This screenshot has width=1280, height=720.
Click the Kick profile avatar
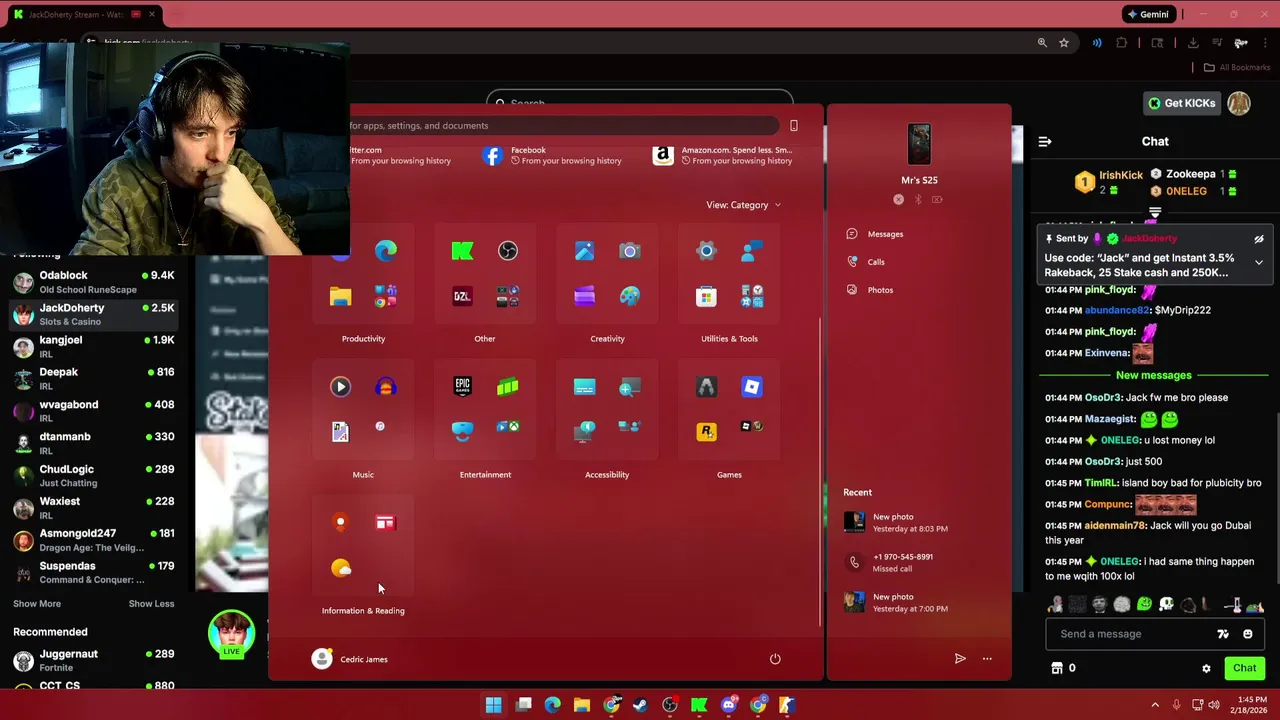coord(1239,103)
